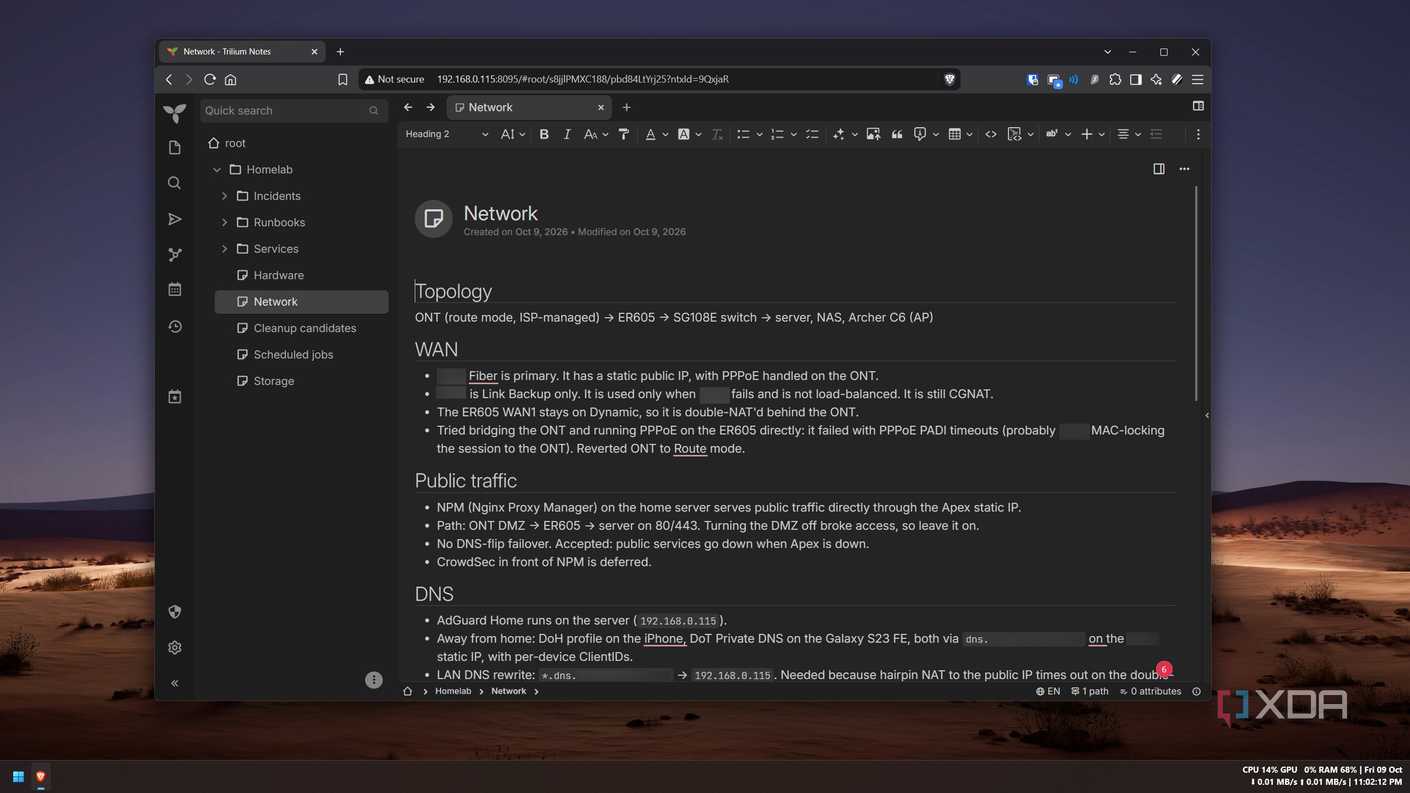Open Trilium settings gear icon
The height and width of the screenshot is (793, 1410).
175,648
